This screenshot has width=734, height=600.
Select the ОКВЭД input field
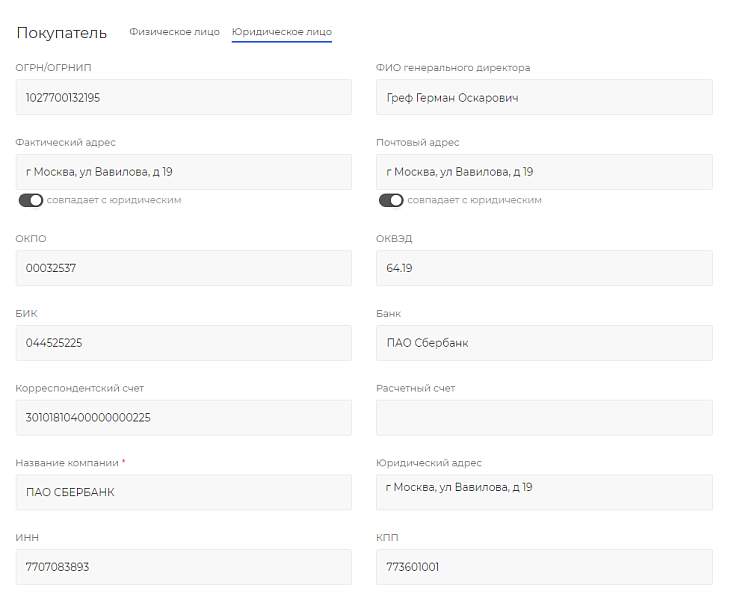[544, 268]
